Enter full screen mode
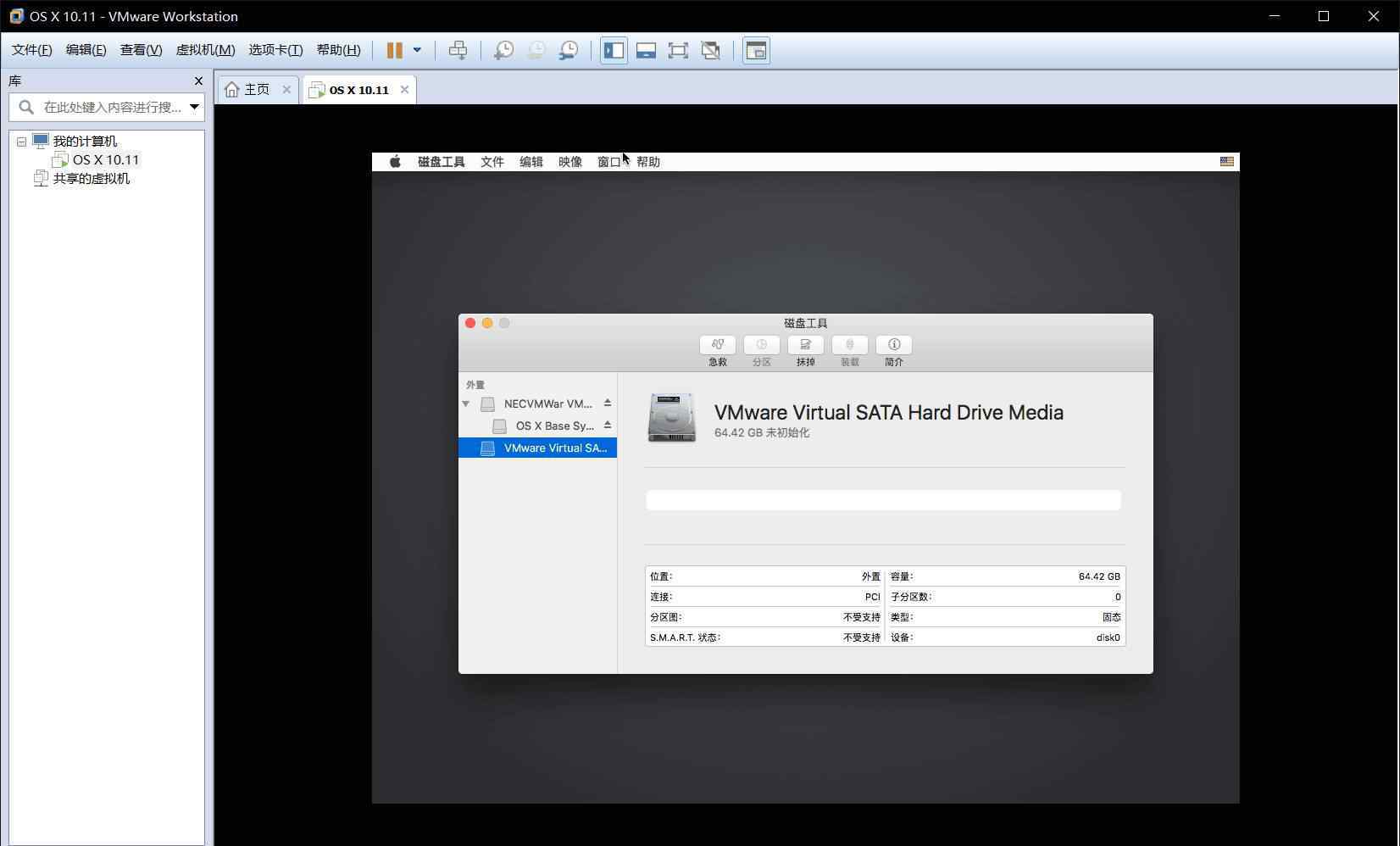Viewport: 1400px width, 846px height. pos(678,50)
